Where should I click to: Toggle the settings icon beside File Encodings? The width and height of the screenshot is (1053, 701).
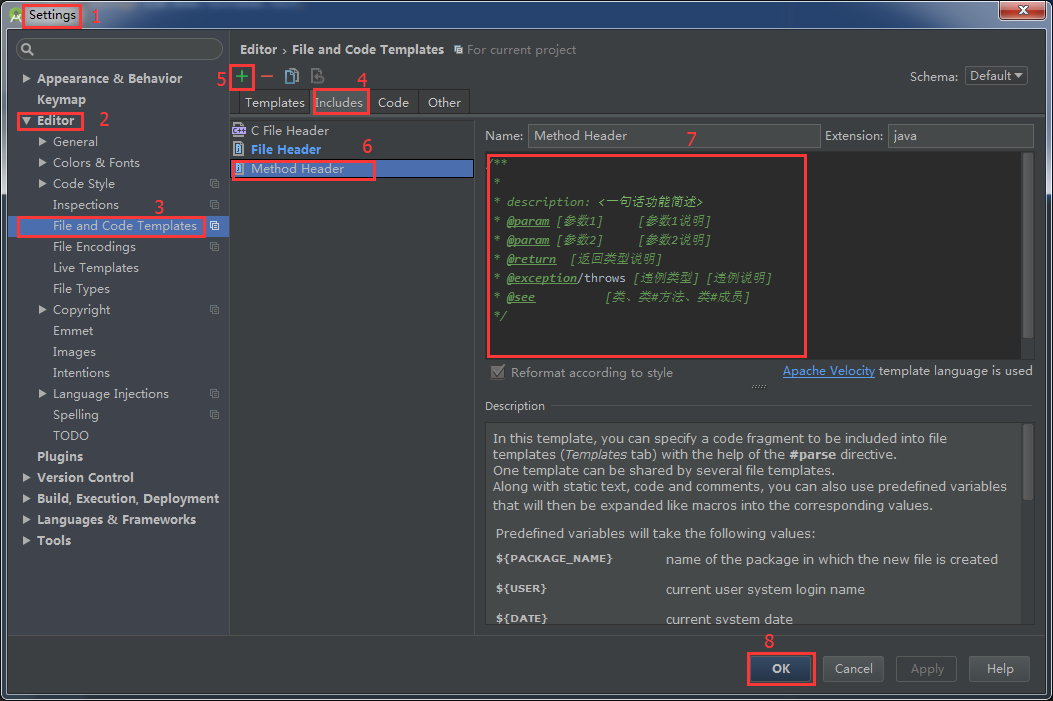tap(214, 246)
